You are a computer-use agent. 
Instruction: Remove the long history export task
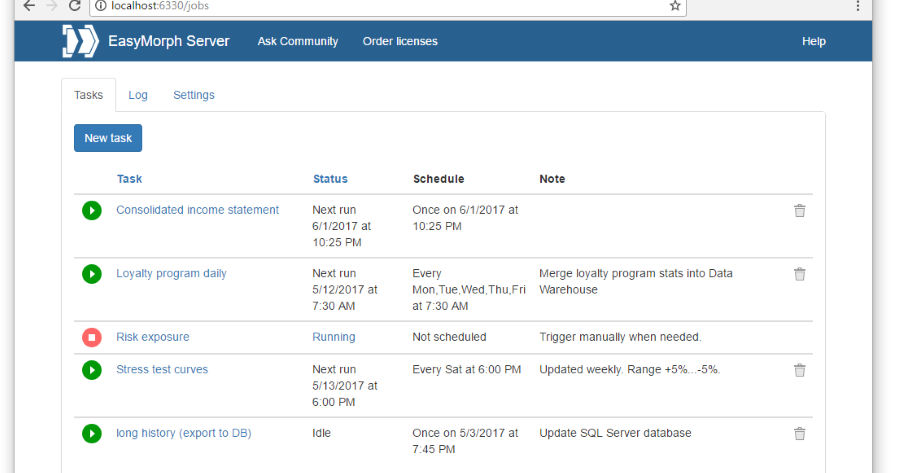pos(799,434)
